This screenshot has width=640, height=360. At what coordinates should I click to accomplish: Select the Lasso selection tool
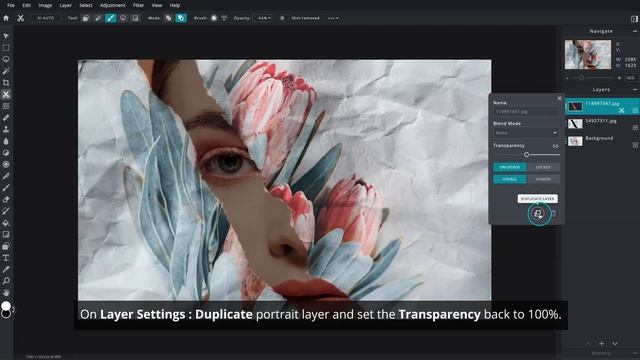pos(6,60)
